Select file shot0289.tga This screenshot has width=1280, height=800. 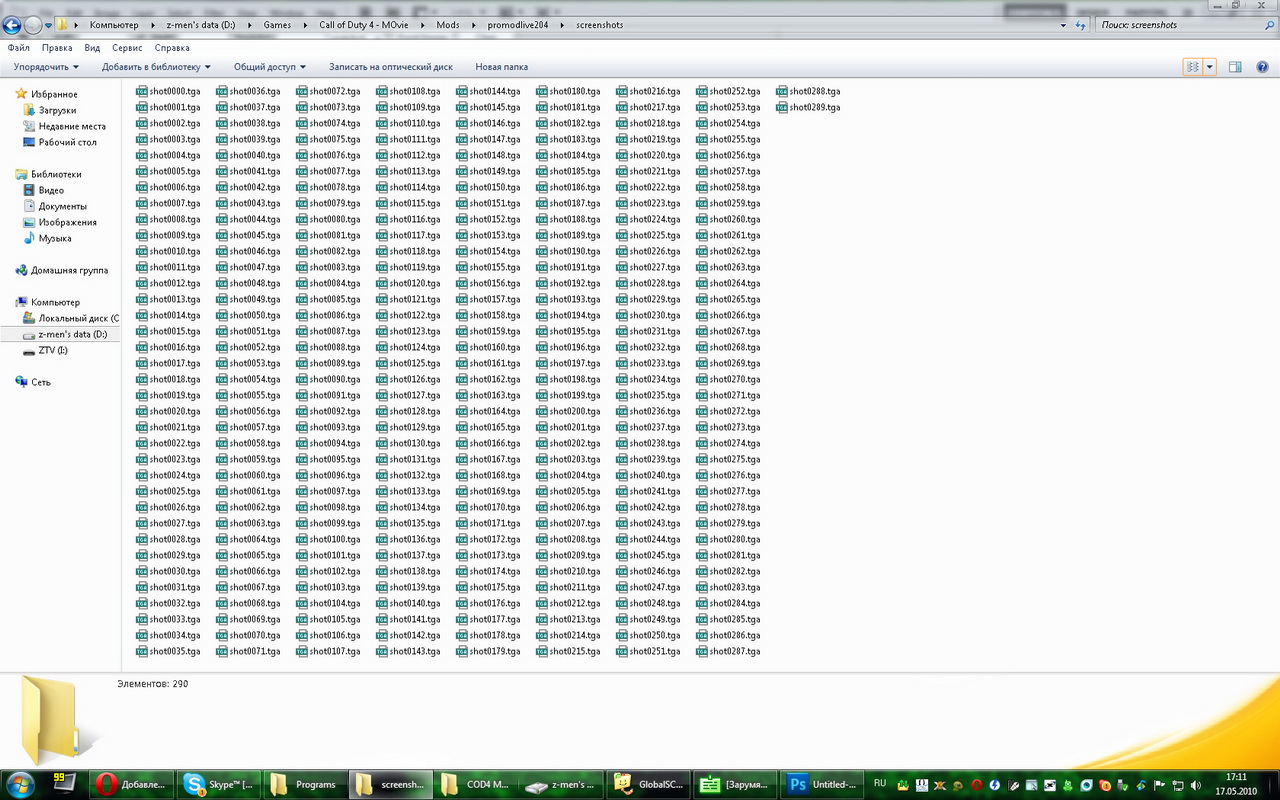pyautogui.click(x=808, y=107)
